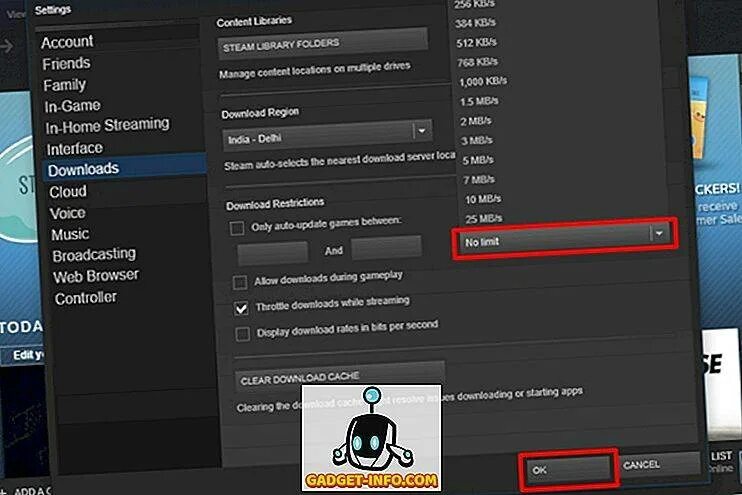Enable Allow downloads during gameplay
The height and width of the screenshot is (495, 742).
[240, 283]
